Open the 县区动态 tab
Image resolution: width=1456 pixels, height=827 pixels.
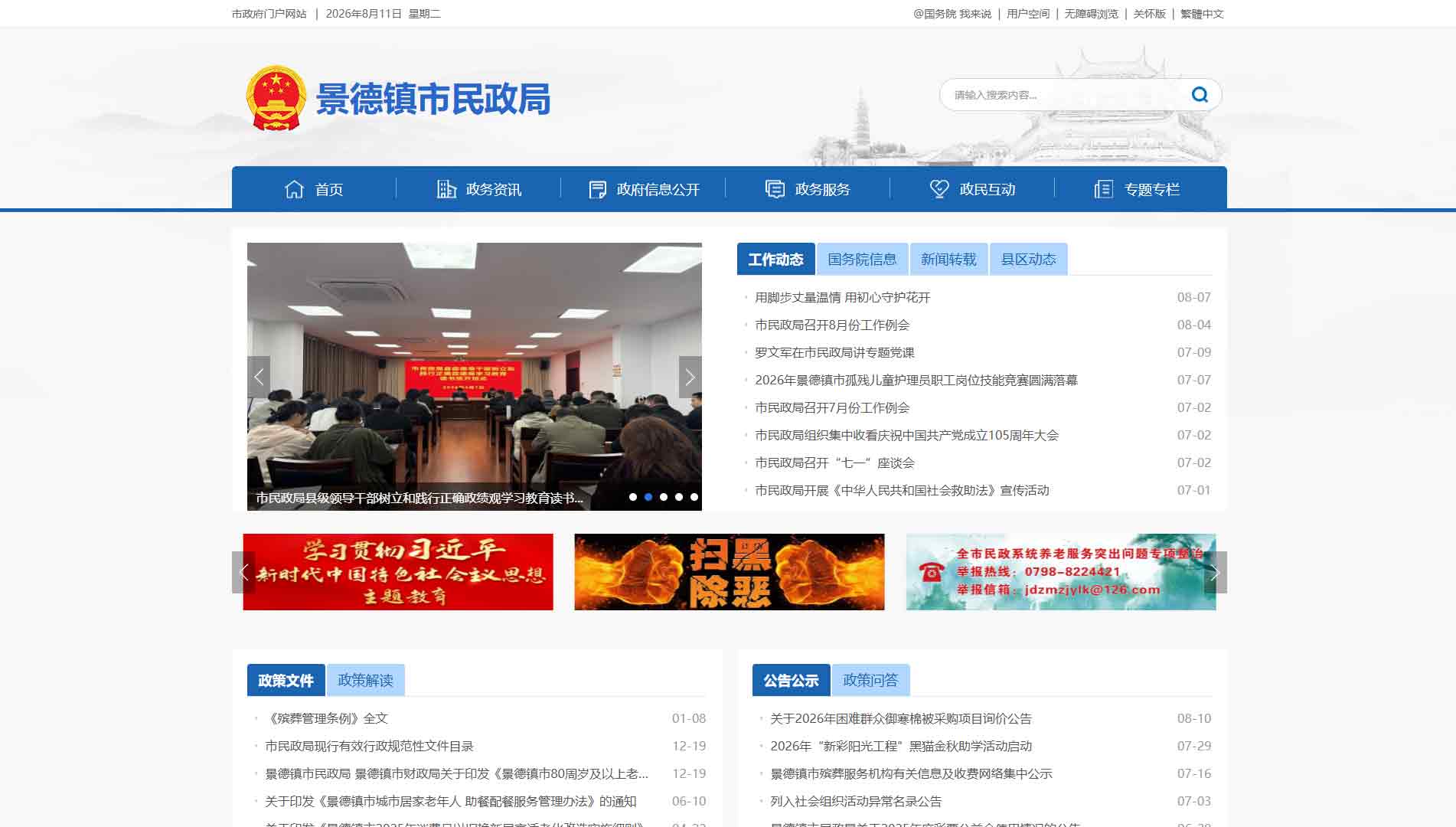coord(1028,259)
